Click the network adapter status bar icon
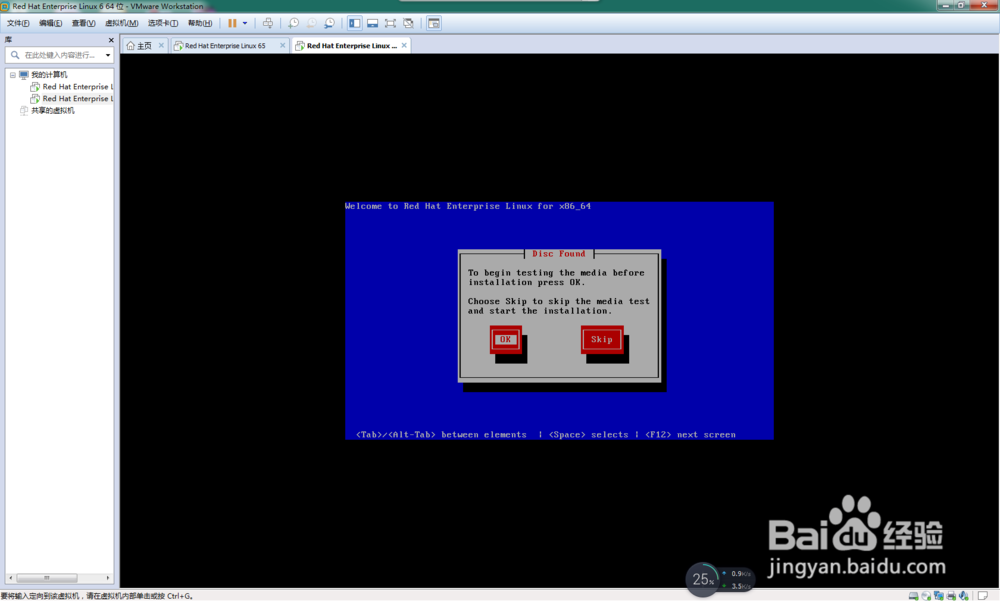This screenshot has height=601, width=1000. 939,596
